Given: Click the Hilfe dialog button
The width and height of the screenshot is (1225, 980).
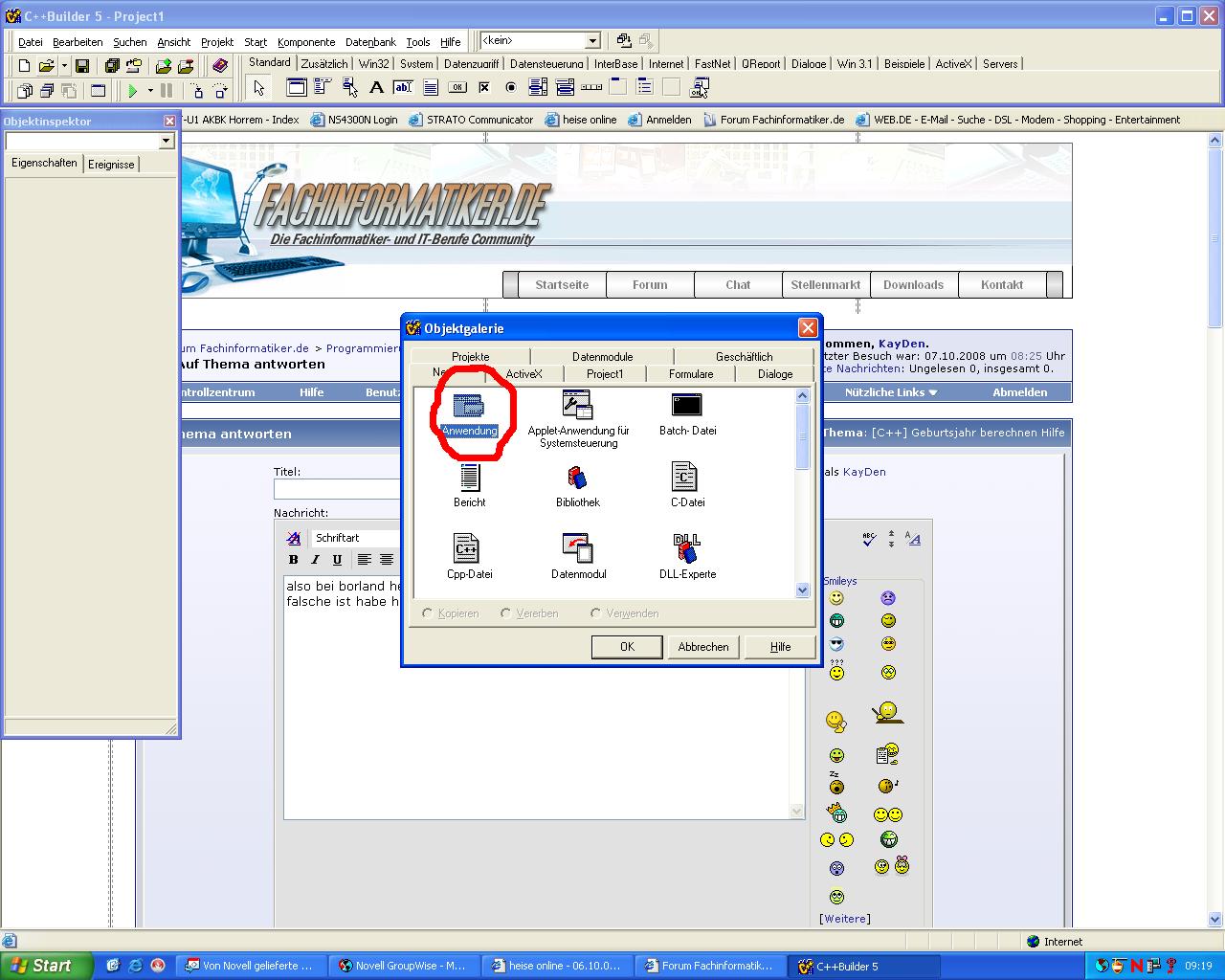Looking at the screenshot, I should [x=780, y=647].
